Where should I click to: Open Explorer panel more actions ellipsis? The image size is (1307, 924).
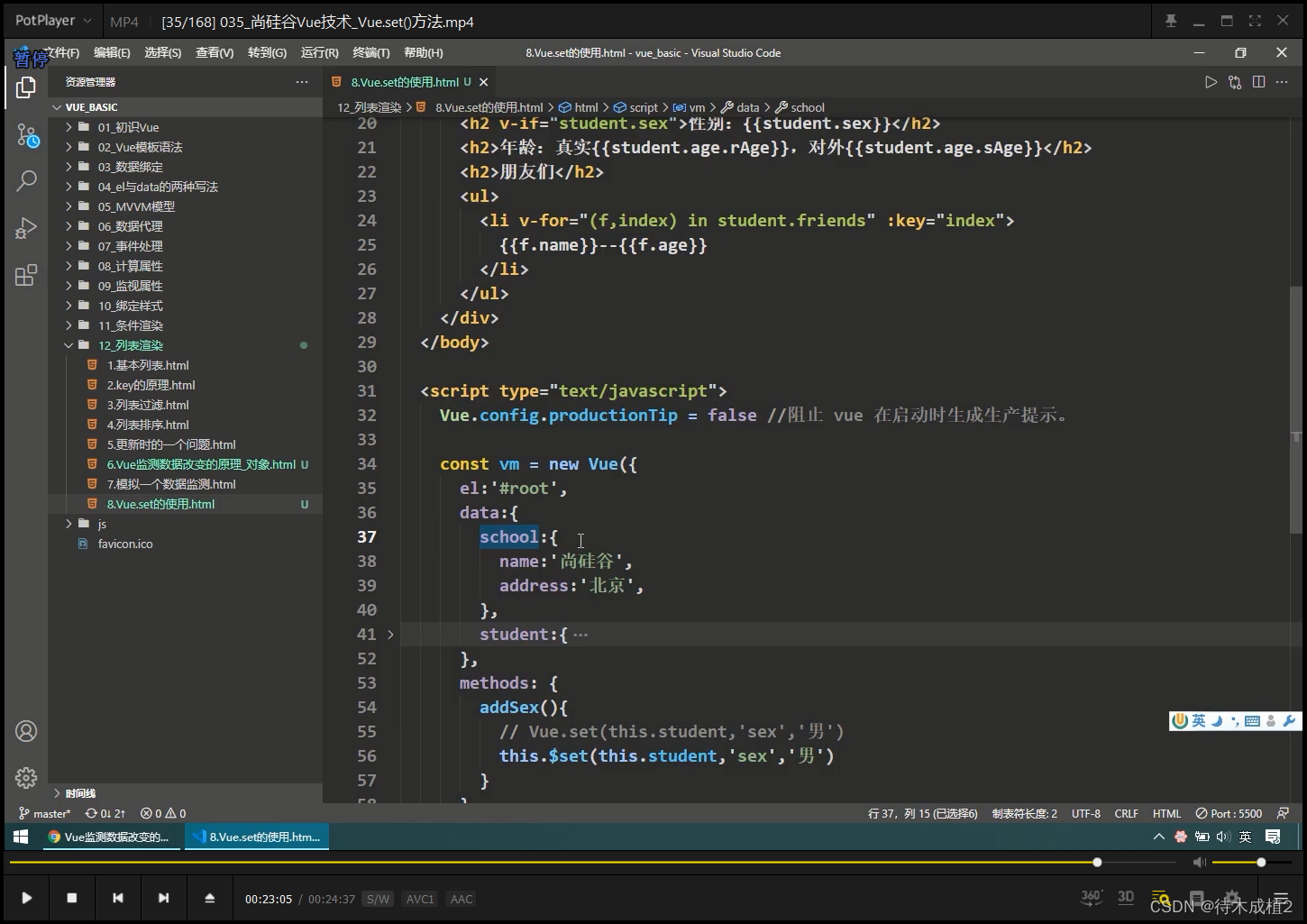(x=302, y=82)
